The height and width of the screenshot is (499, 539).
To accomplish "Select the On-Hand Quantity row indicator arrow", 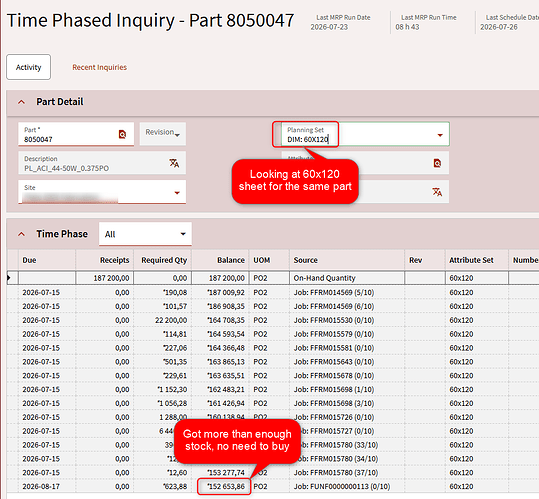I will pyautogui.click(x=9, y=278).
